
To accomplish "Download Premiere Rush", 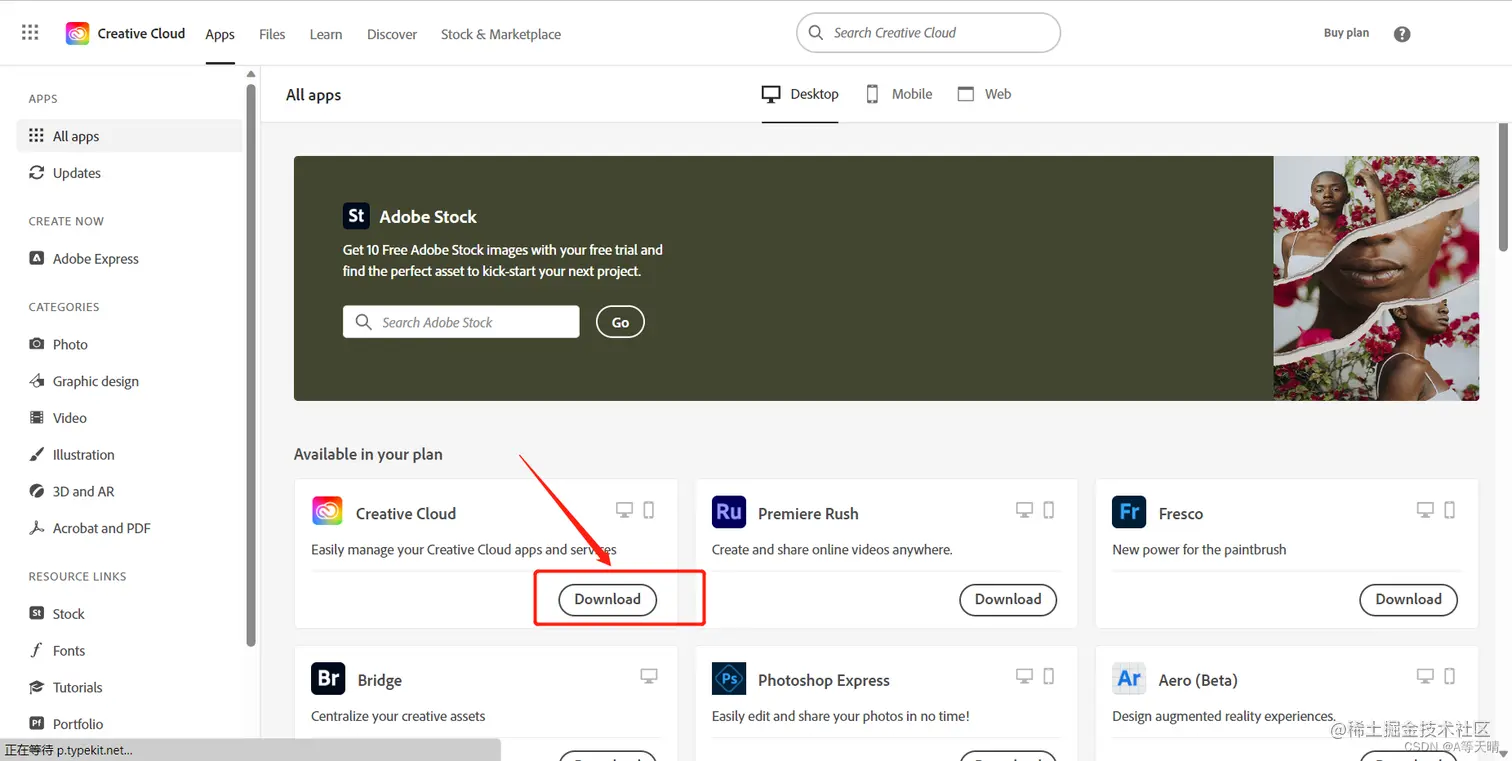I will click(1008, 599).
